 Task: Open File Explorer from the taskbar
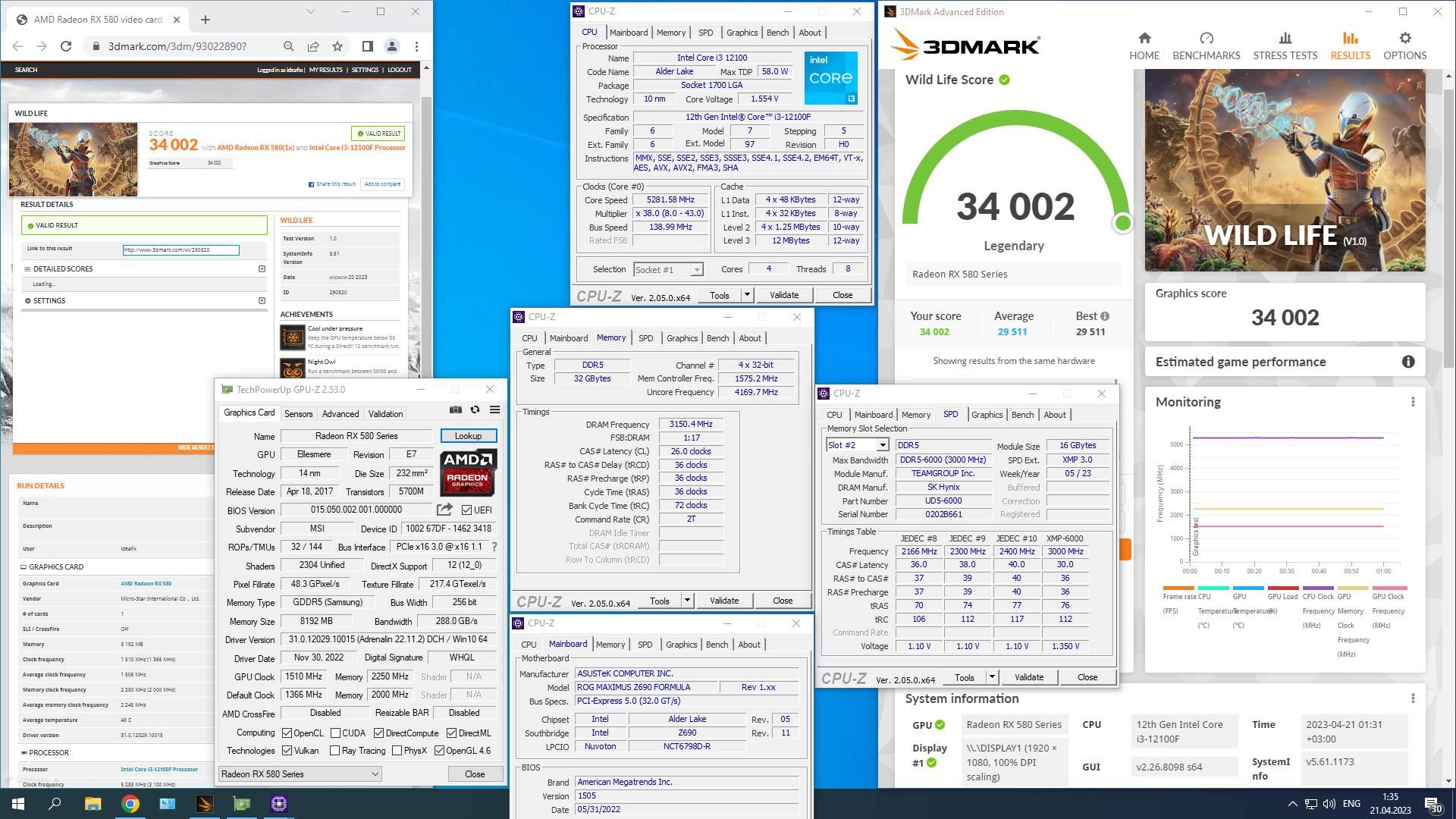[93, 804]
